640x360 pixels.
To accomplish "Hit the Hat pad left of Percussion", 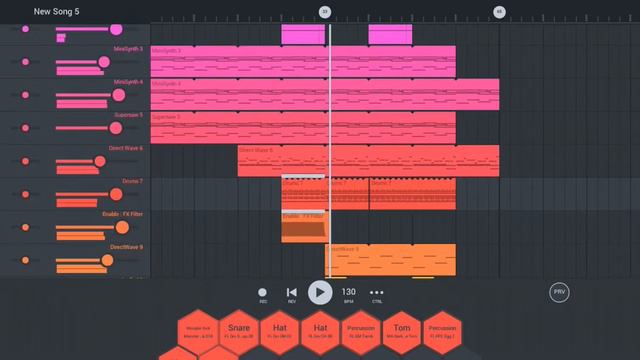I will tap(320, 332).
